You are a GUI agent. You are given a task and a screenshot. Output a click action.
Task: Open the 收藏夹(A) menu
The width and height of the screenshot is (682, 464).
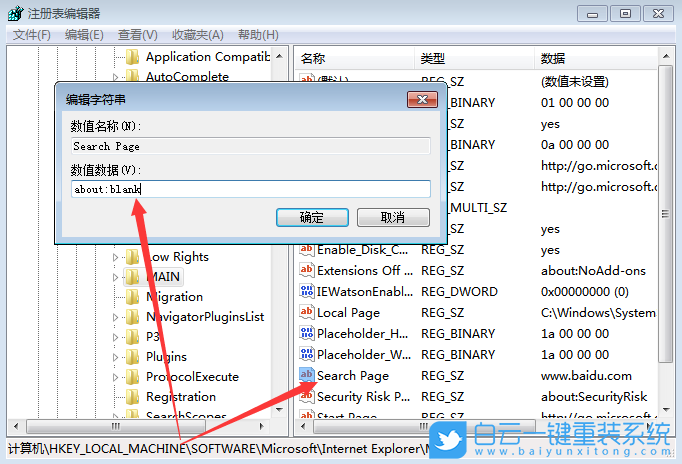196,35
